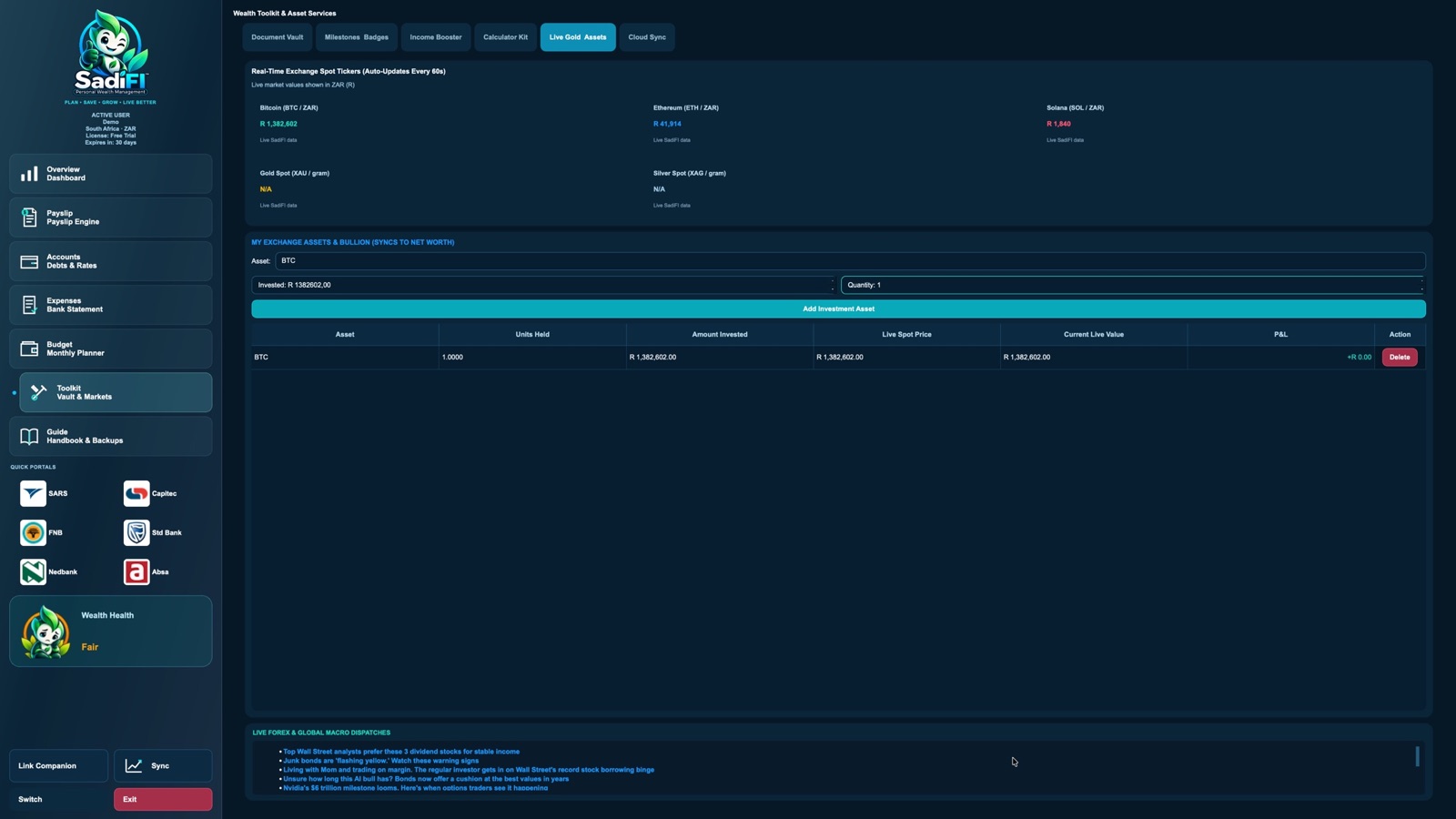Open the Expenses Bank Statement icon
This screenshot has height=819, width=1456.
(29, 305)
